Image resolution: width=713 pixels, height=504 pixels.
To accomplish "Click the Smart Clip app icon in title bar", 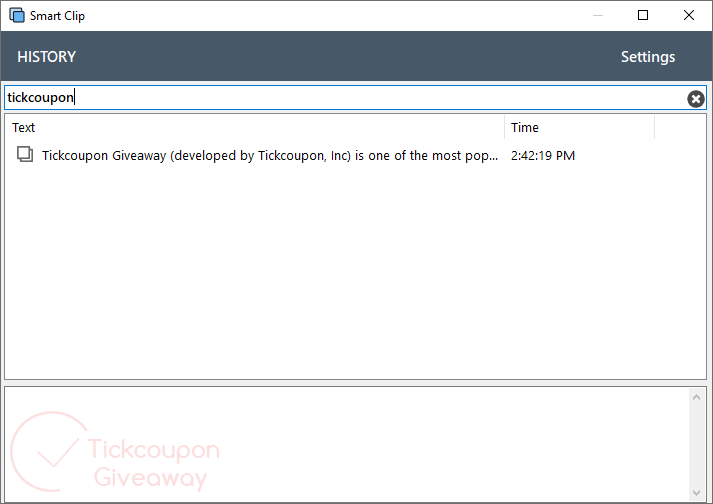I will point(17,15).
